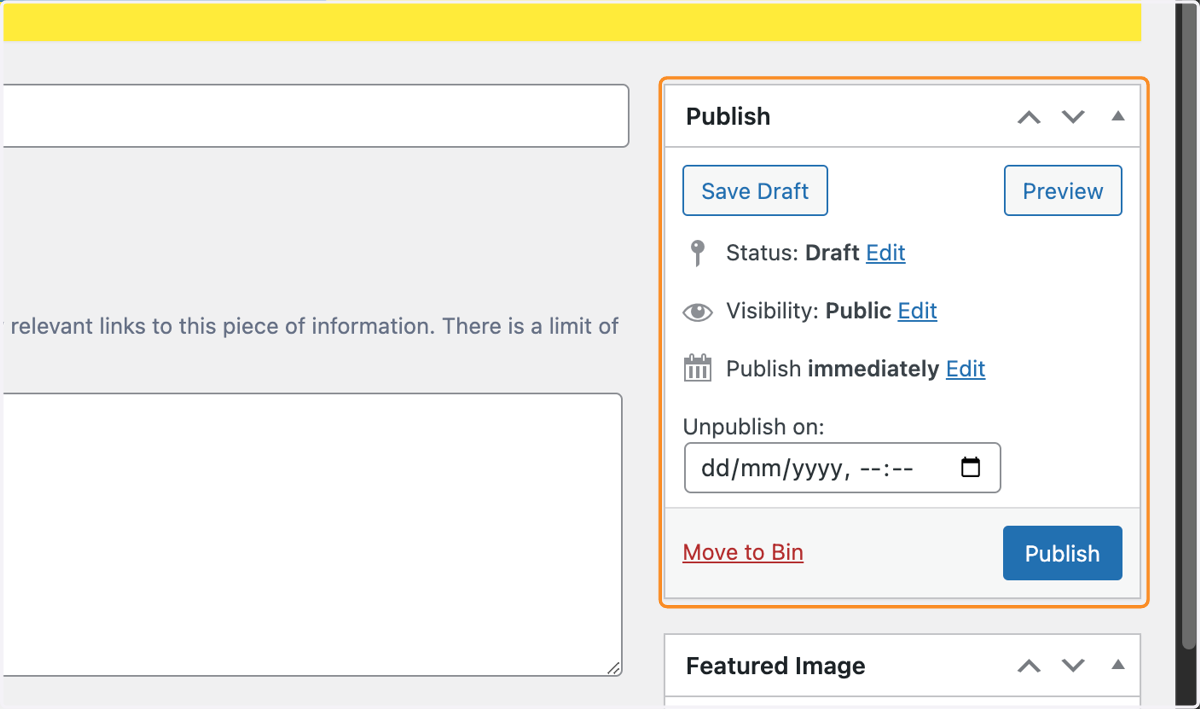The height and width of the screenshot is (709, 1200).
Task: Click the Unpublish on date field
Action: click(x=842, y=468)
